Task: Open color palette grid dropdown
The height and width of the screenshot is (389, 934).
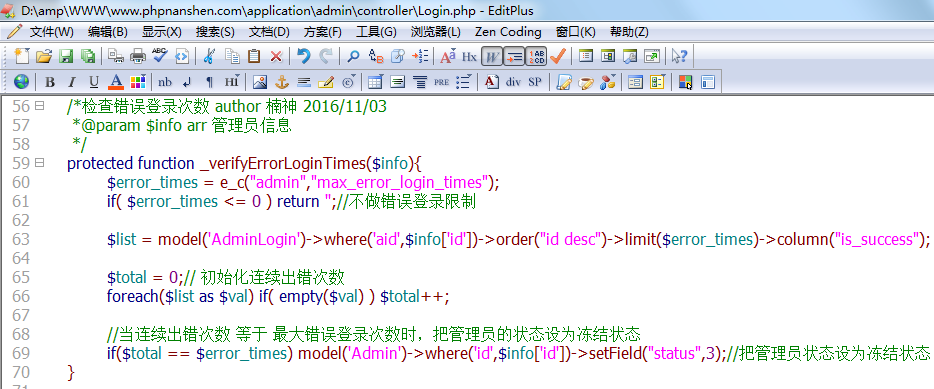Action: (138, 82)
